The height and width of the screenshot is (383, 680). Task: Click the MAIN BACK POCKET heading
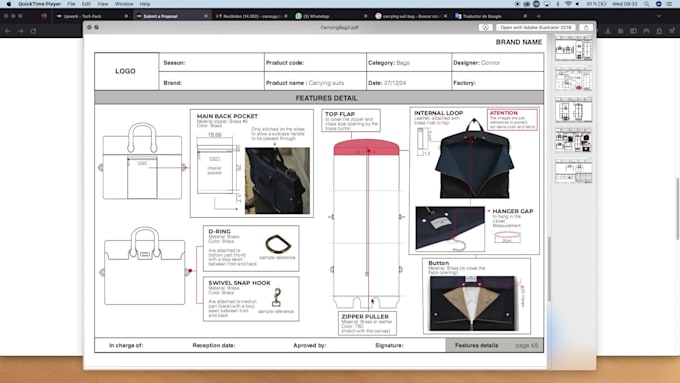(227, 116)
